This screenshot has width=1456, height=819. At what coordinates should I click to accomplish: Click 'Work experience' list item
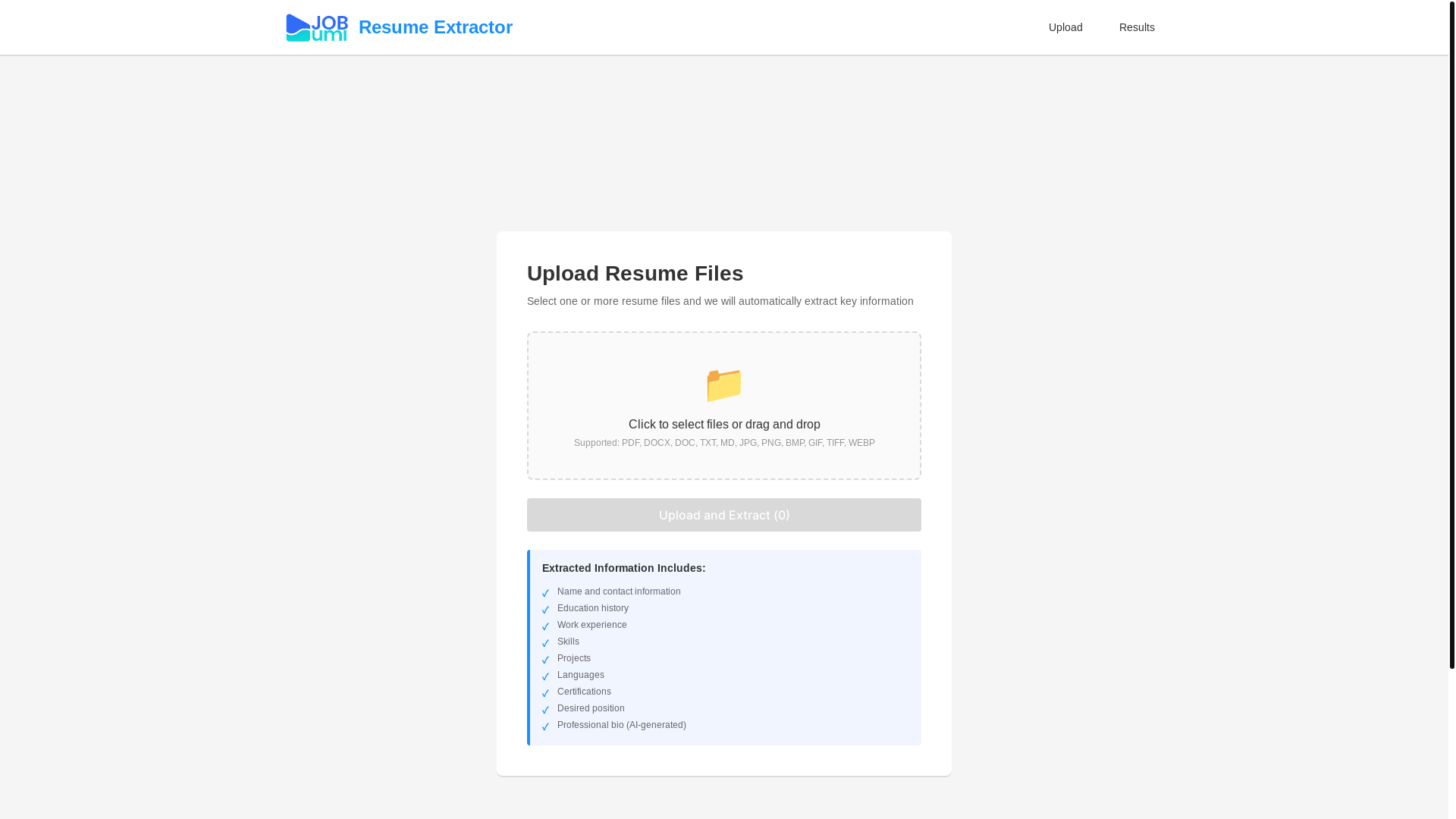click(x=592, y=625)
